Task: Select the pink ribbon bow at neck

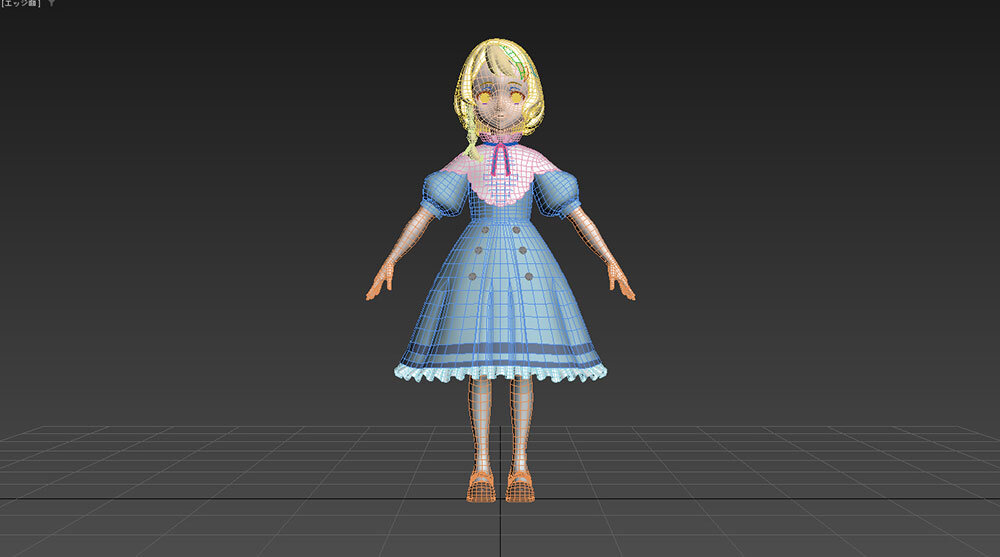Action: (500, 155)
